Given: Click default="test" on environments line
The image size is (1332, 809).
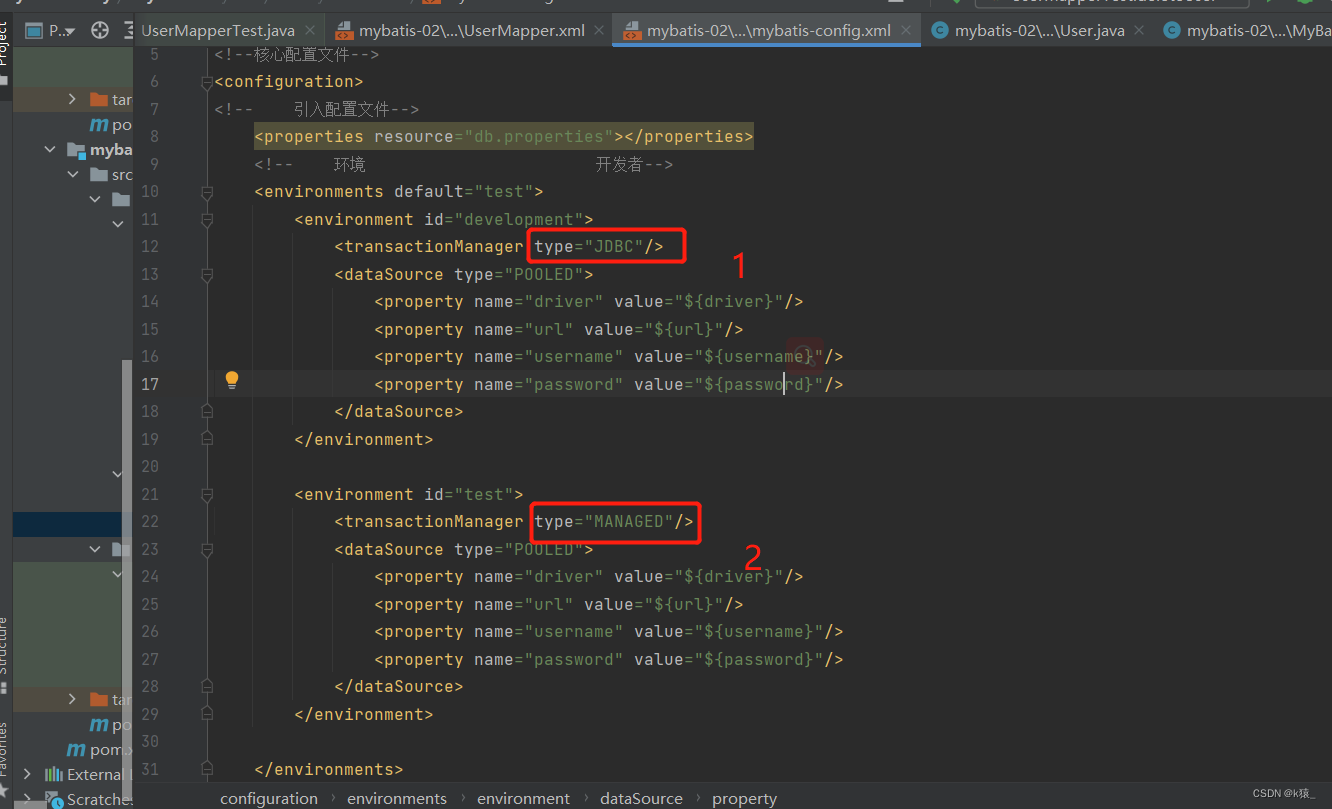Looking at the screenshot, I should coord(463,191).
